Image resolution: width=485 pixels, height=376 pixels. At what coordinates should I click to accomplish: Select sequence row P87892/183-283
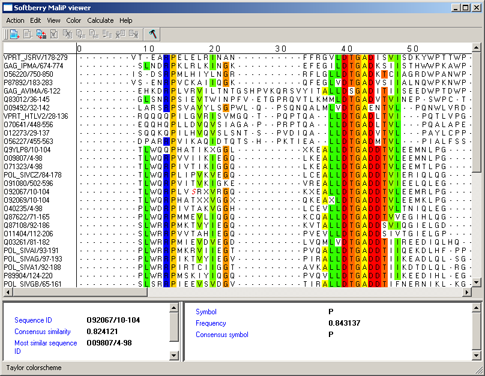coord(28,83)
